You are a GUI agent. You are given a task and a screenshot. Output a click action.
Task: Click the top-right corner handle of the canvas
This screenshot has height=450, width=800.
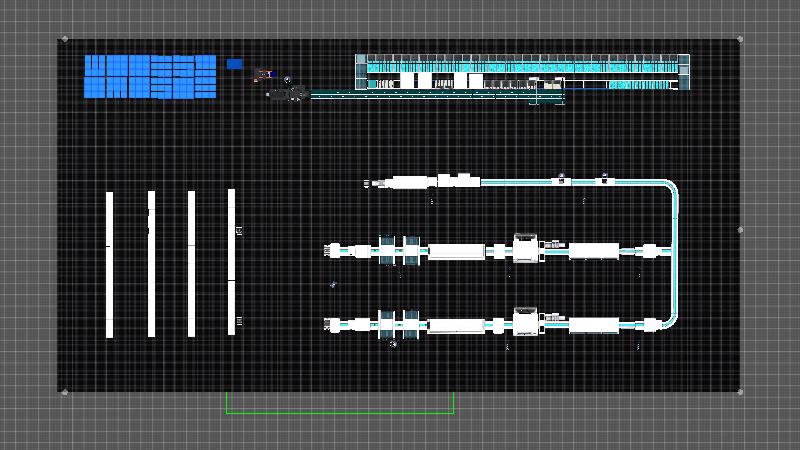point(740,39)
